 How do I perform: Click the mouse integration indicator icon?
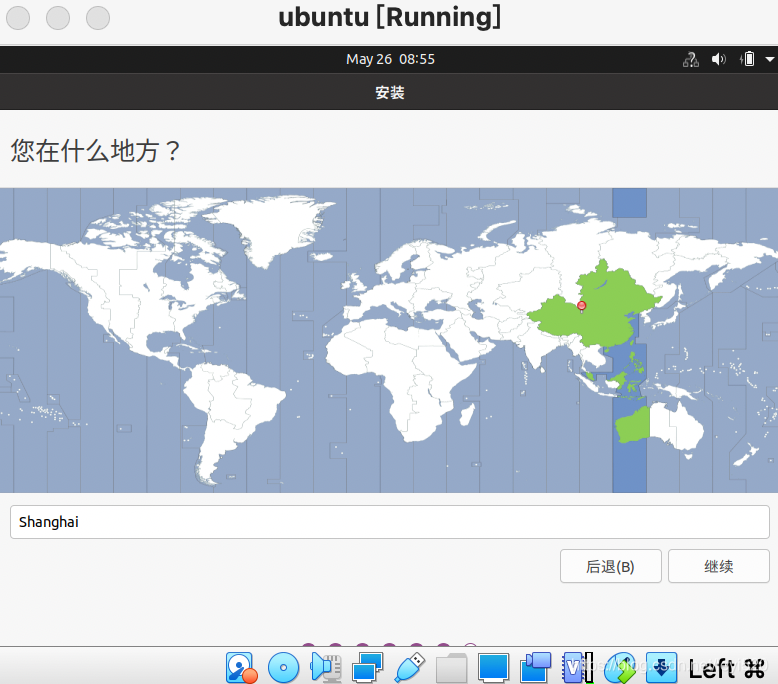click(x=620, y=668)
